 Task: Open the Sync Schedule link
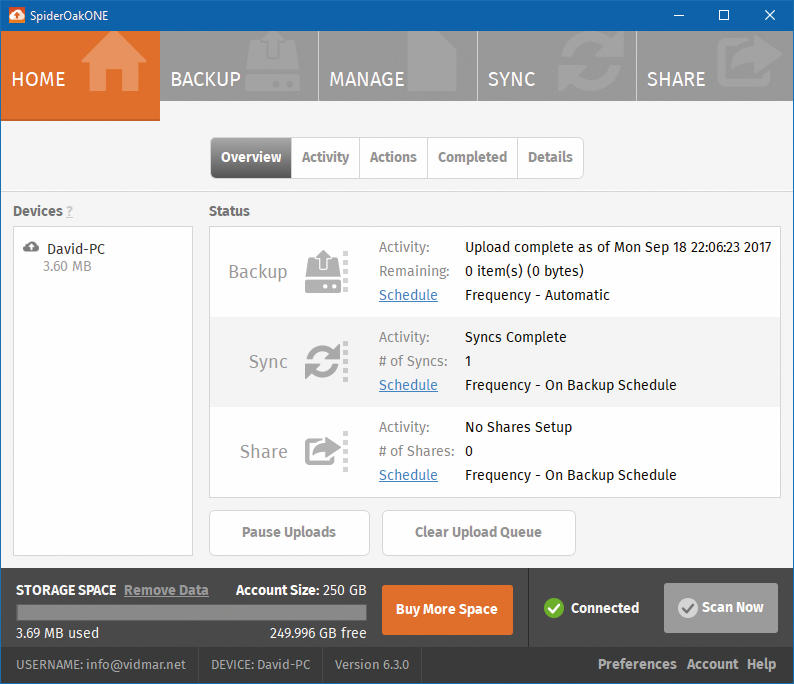tap(408, 385)
